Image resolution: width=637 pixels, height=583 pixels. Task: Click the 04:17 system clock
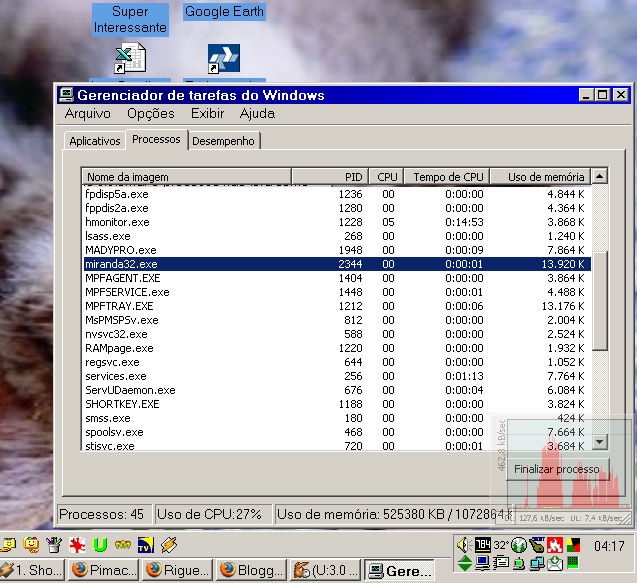(x=609, y=546)
